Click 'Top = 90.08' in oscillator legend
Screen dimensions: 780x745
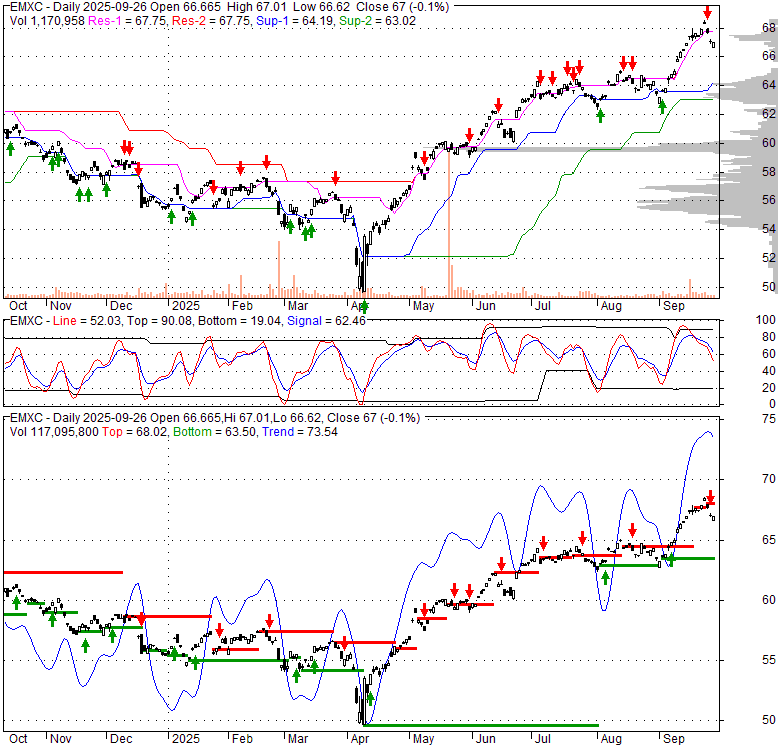[x=159, y=321]
